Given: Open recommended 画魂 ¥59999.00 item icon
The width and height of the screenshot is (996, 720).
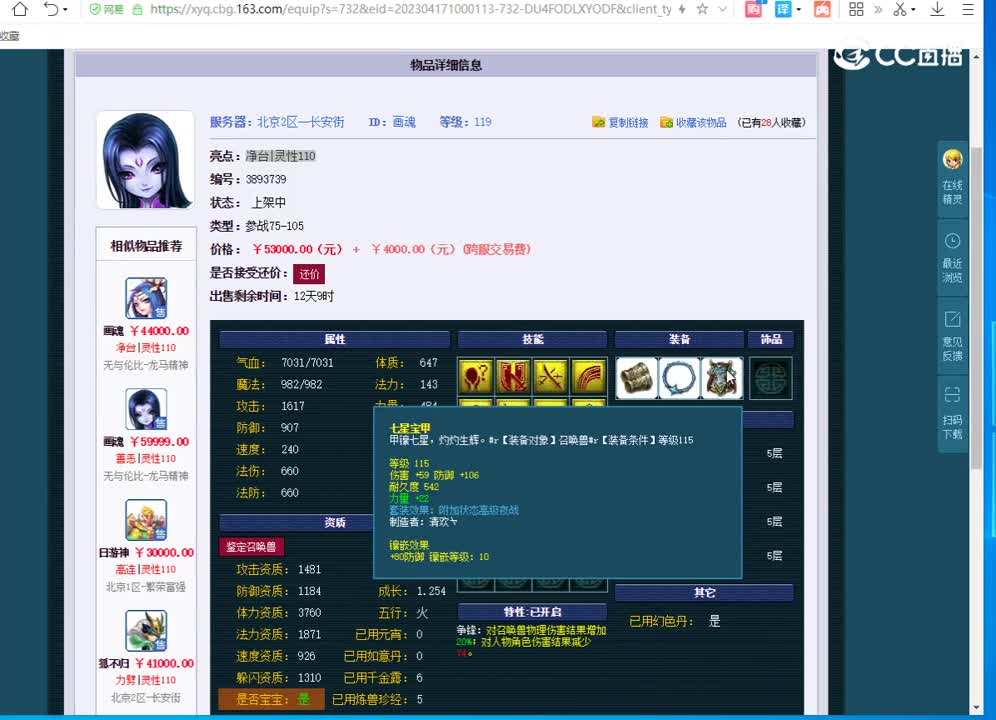Looking at the screenshot, I should point(146,409).
